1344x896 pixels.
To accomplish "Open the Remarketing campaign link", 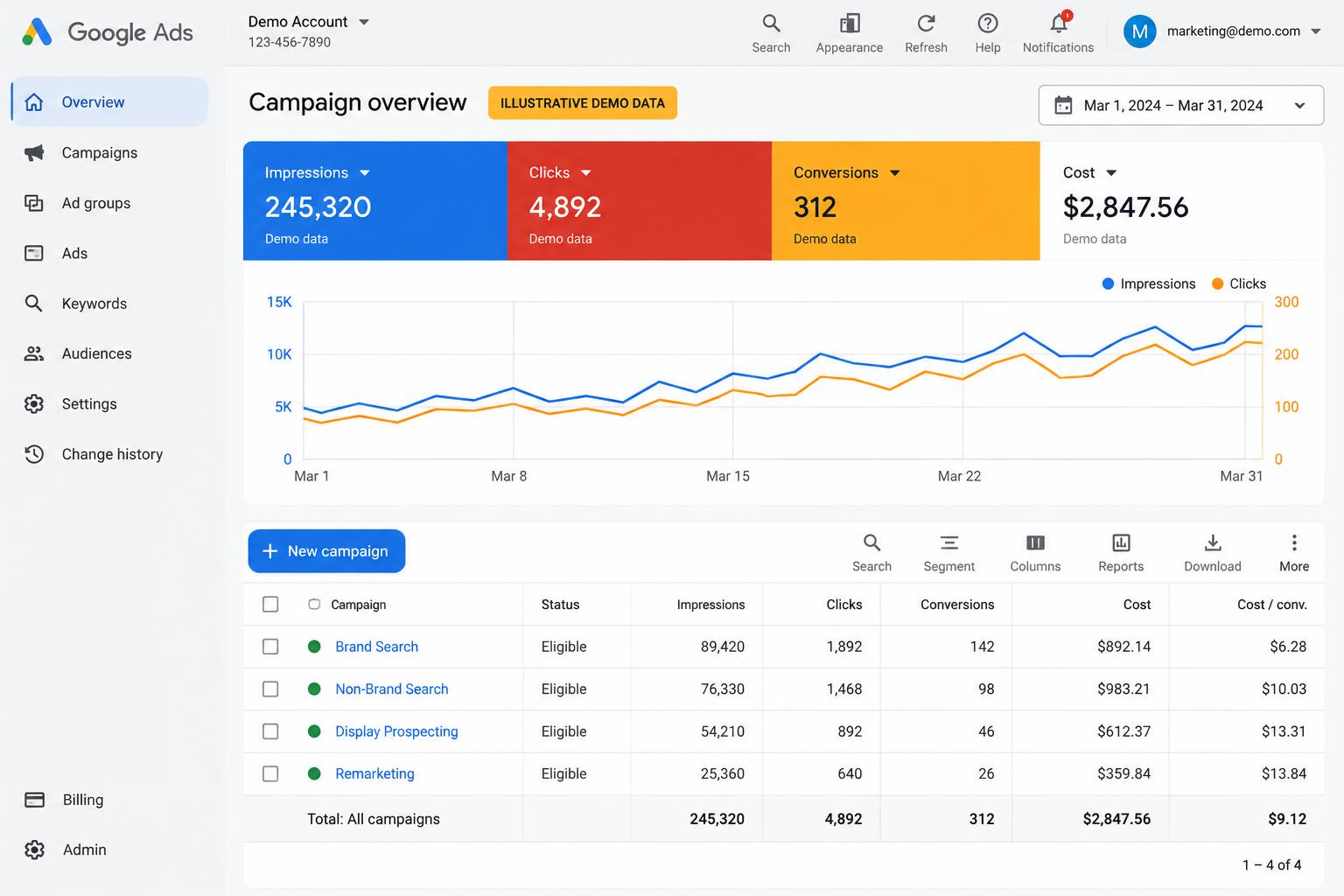I will (374, 773).
